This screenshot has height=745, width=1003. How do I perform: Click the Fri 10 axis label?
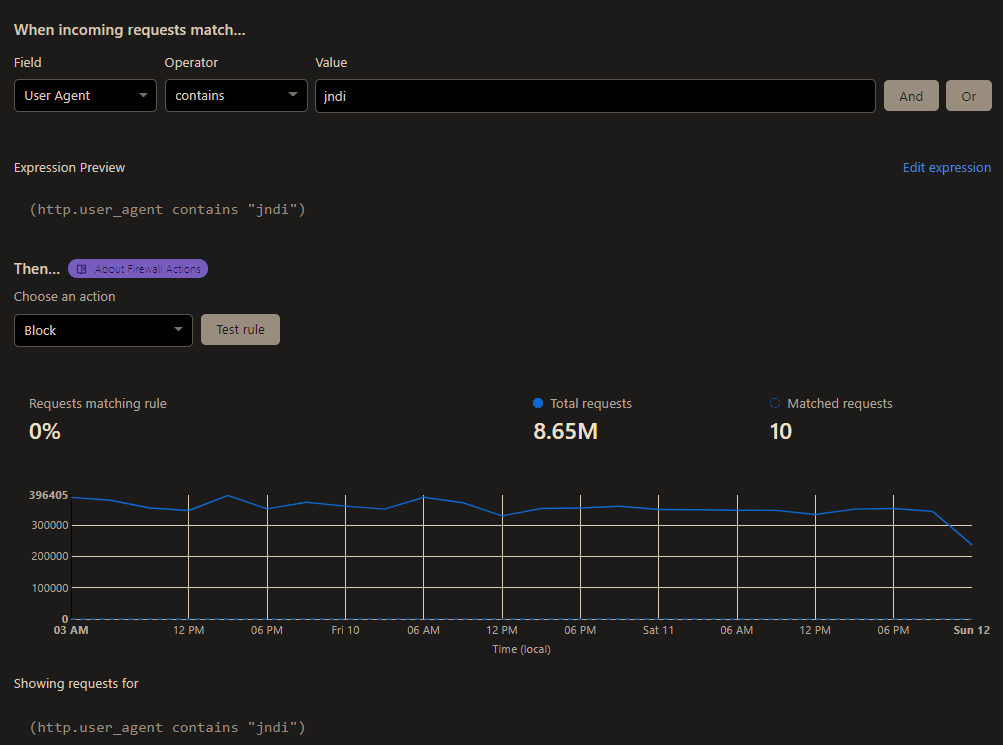(x=345, y=631)
